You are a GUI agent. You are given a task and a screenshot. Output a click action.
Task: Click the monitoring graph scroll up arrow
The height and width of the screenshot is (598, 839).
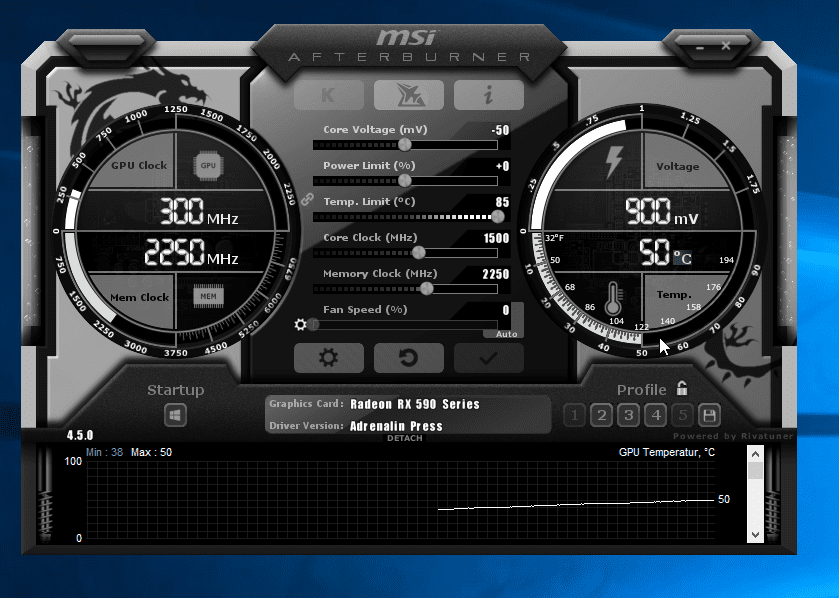[756, 454]
